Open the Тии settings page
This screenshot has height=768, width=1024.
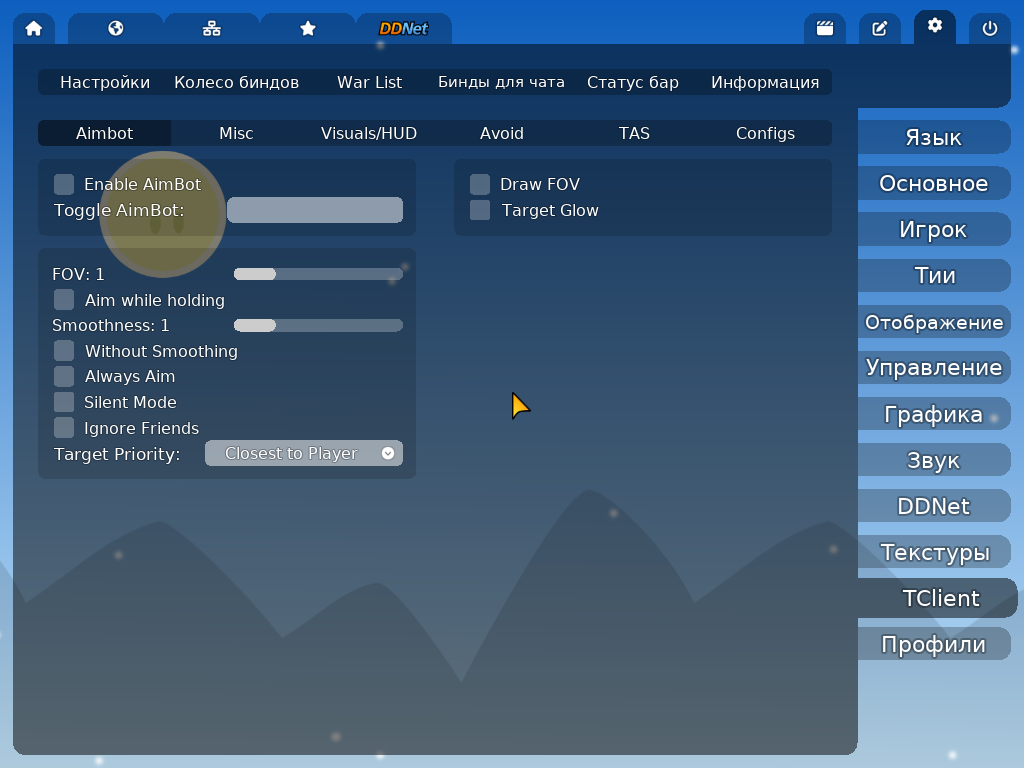pos(934,276)
